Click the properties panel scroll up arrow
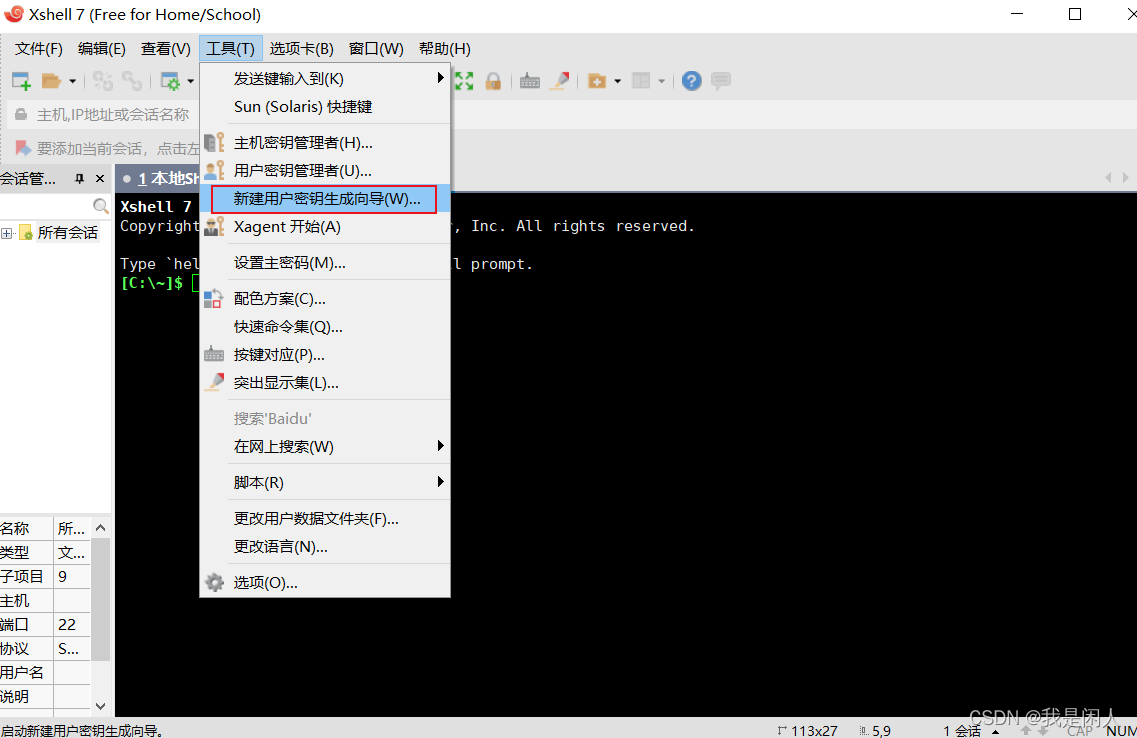This screenshot has width=1137, height=738. (x=101, y=528)
